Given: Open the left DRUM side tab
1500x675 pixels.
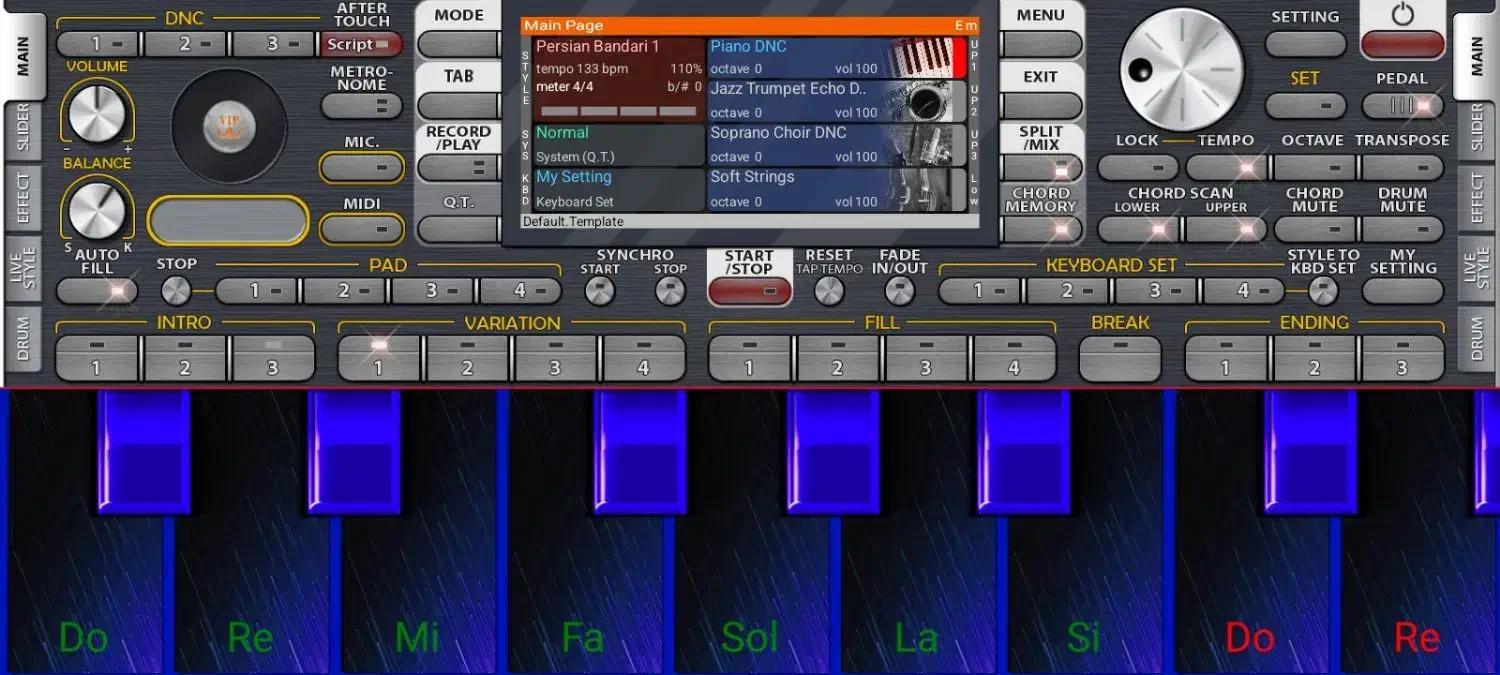Looking at the screenshot, I should [x=23, y=340].
